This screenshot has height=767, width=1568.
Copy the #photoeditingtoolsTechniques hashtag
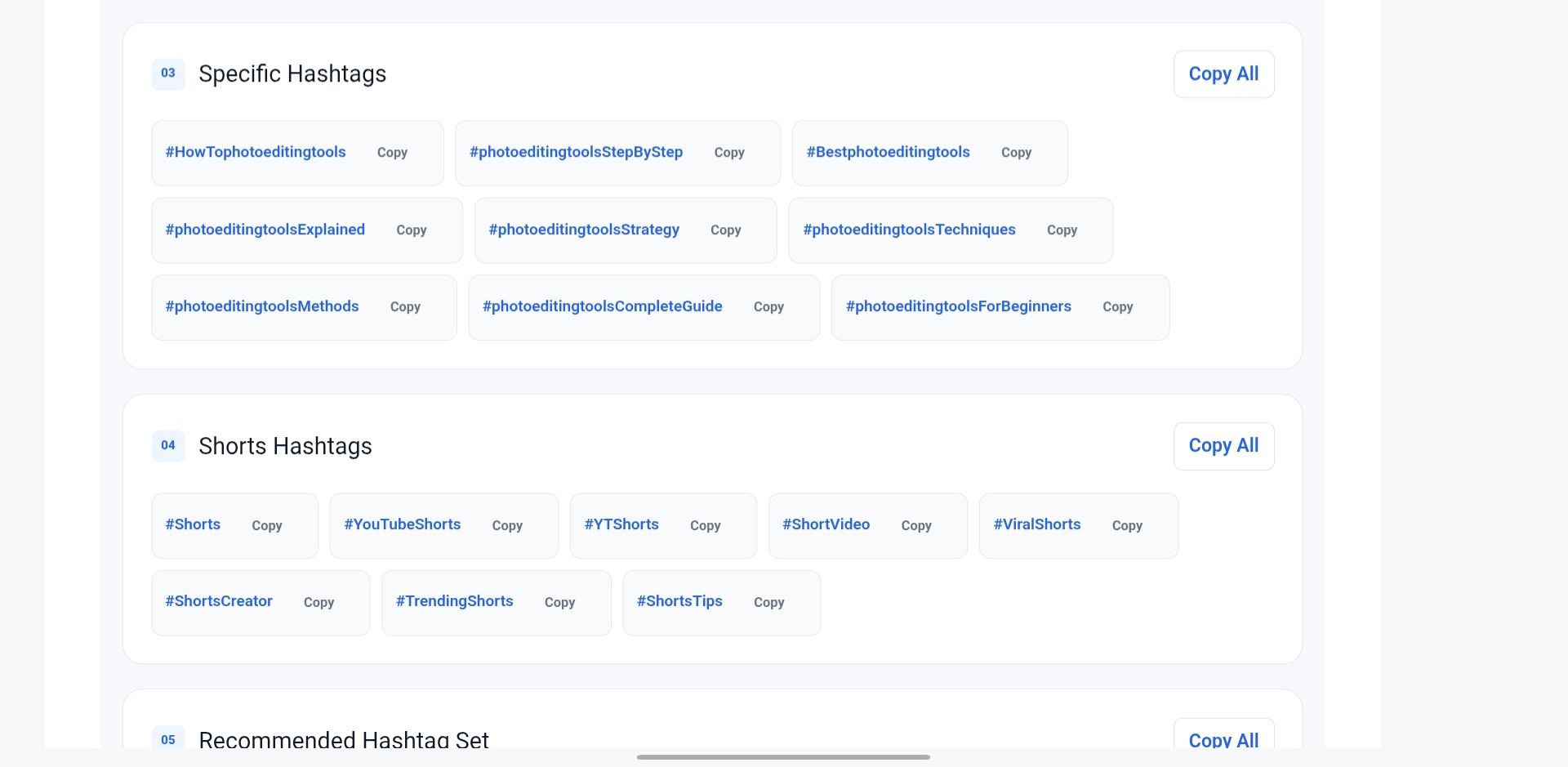click(x=1062, y=230)
